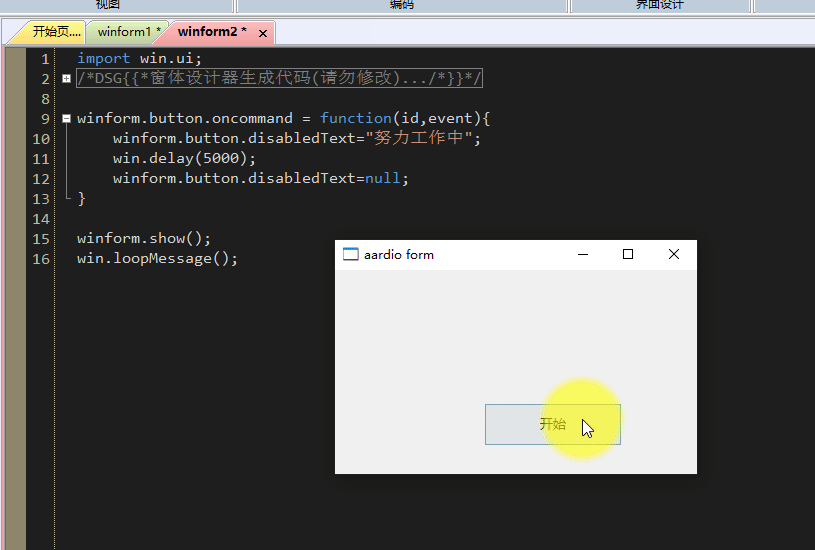
Task: Click the aardio form title bar text
Action: 399,254
